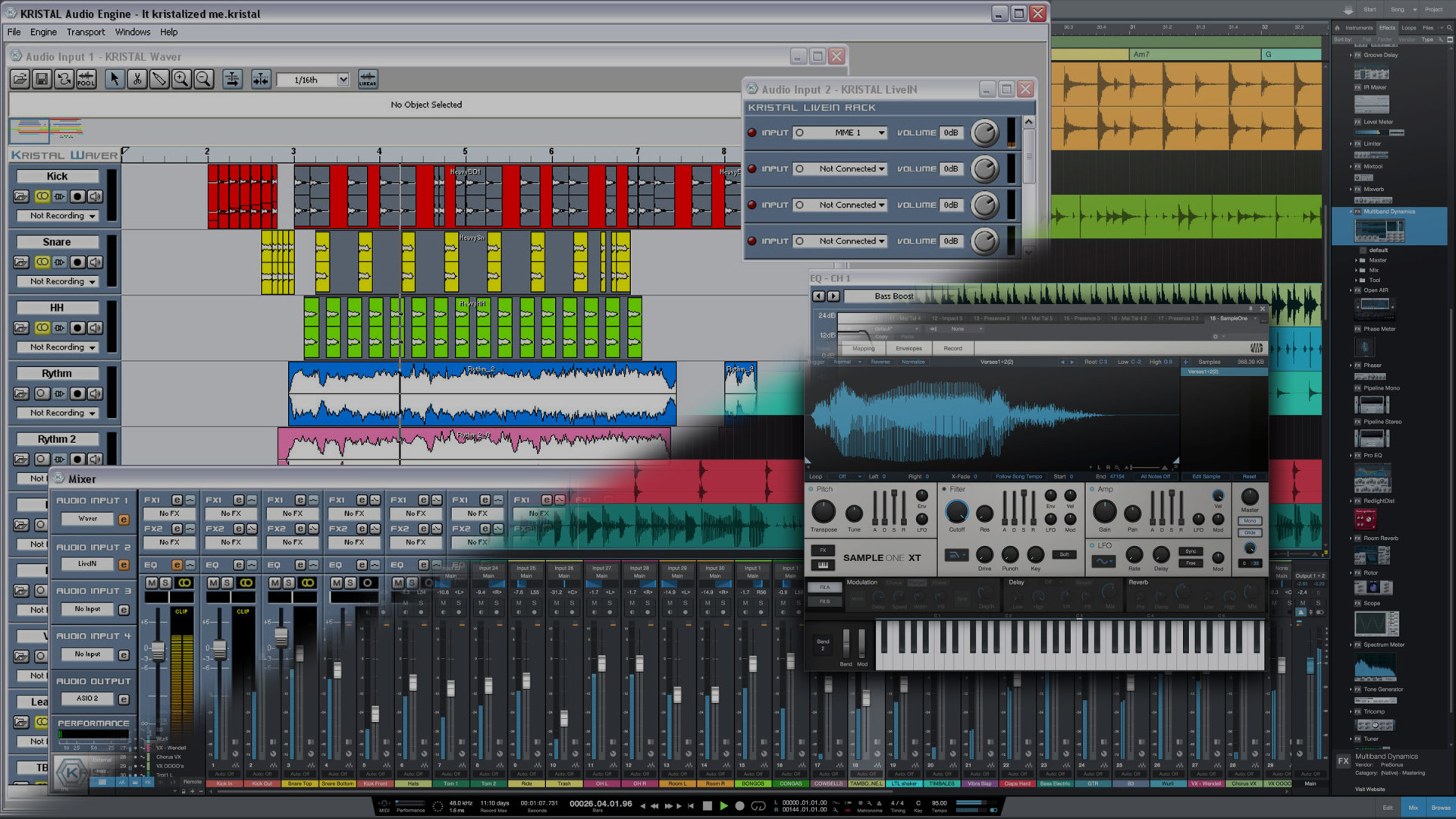Click the keyboard icon in Sample One XT
Viewport: 1456px width, 819px height.
point(823,565)
